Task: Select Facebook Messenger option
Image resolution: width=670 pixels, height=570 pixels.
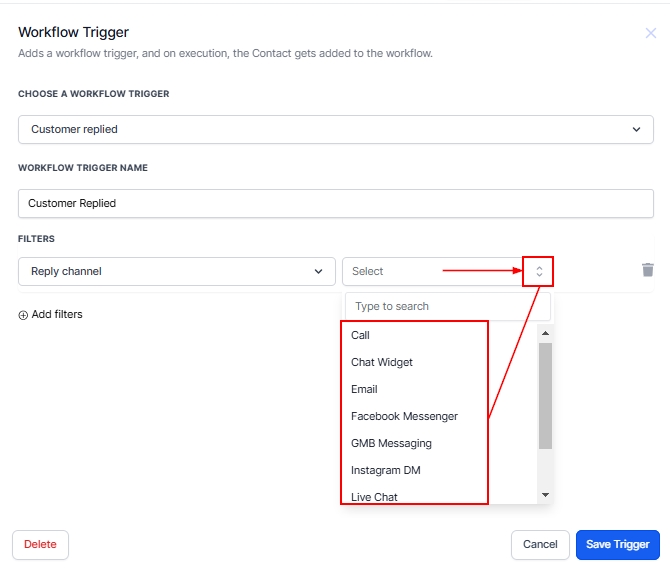Action: click(x=404, y=416)
